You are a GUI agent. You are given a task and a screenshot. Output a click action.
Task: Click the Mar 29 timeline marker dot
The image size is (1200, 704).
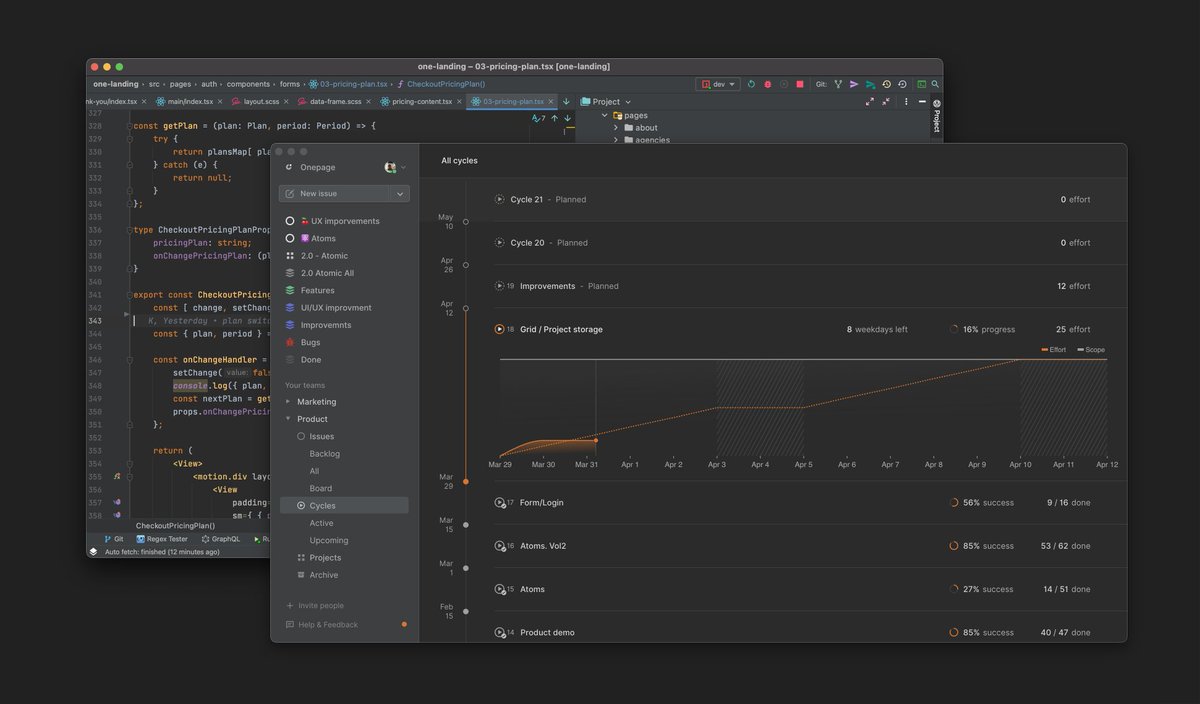465,482
